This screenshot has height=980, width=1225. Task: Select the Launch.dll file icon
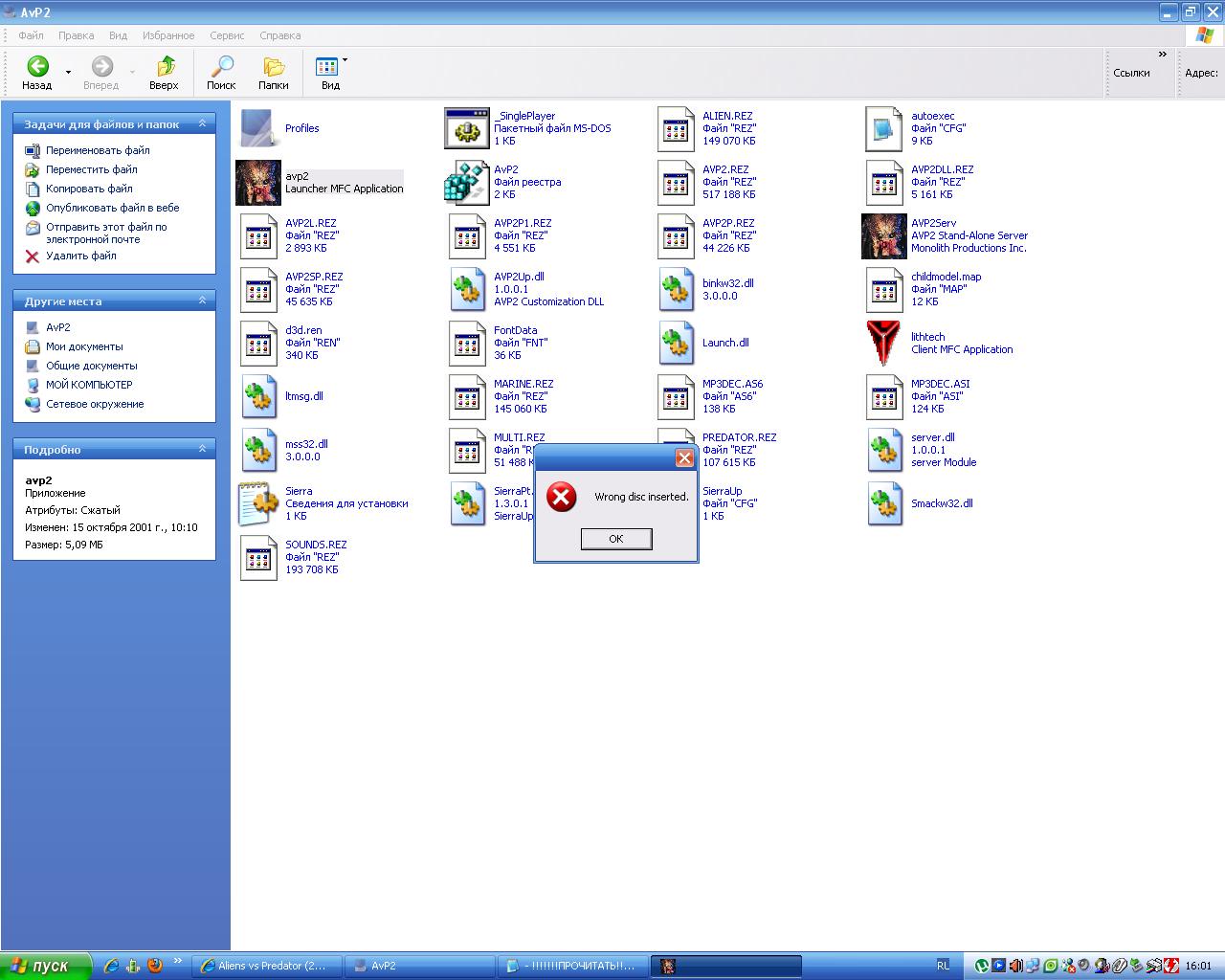676,343
